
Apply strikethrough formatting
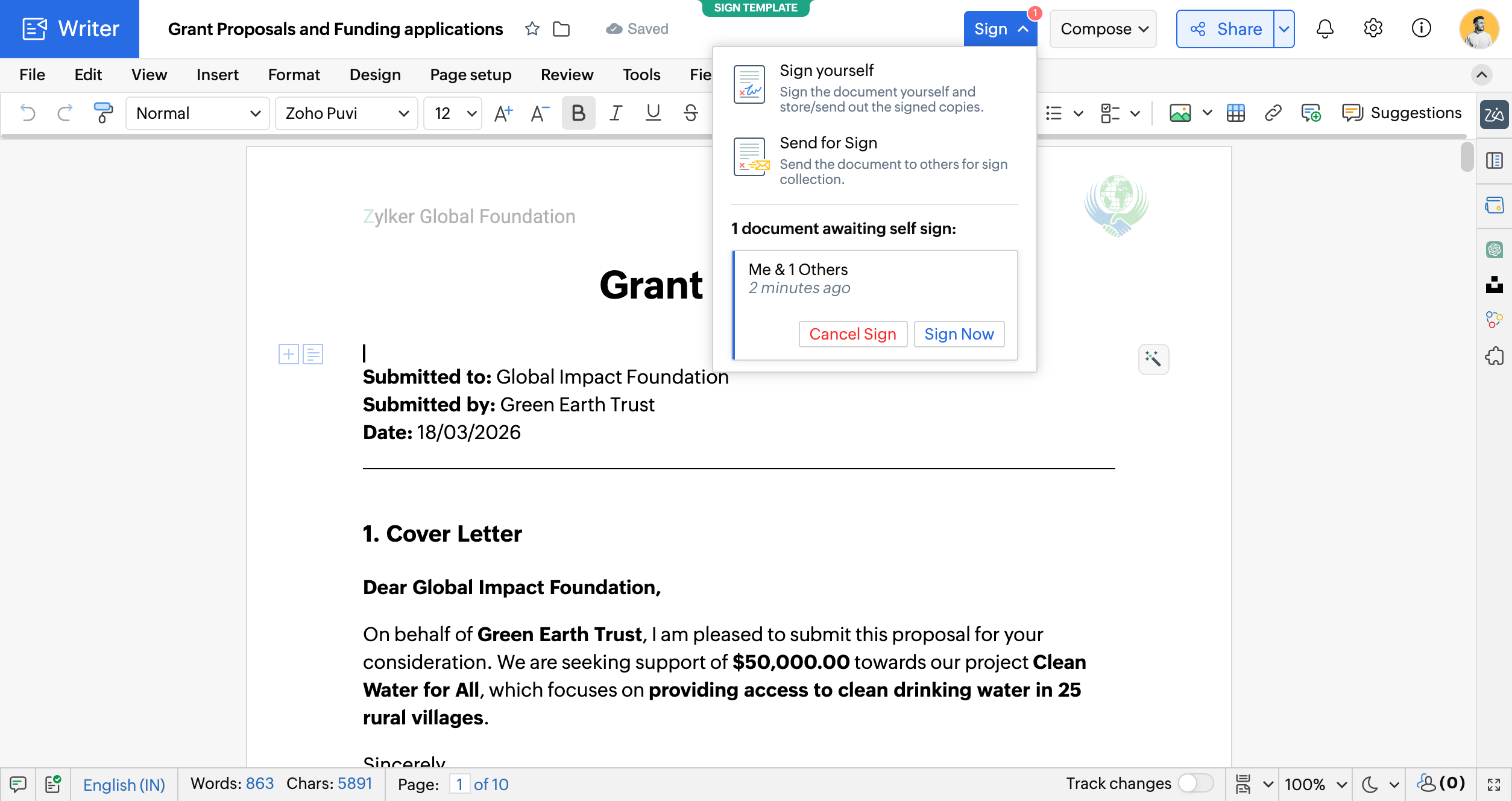691,113
